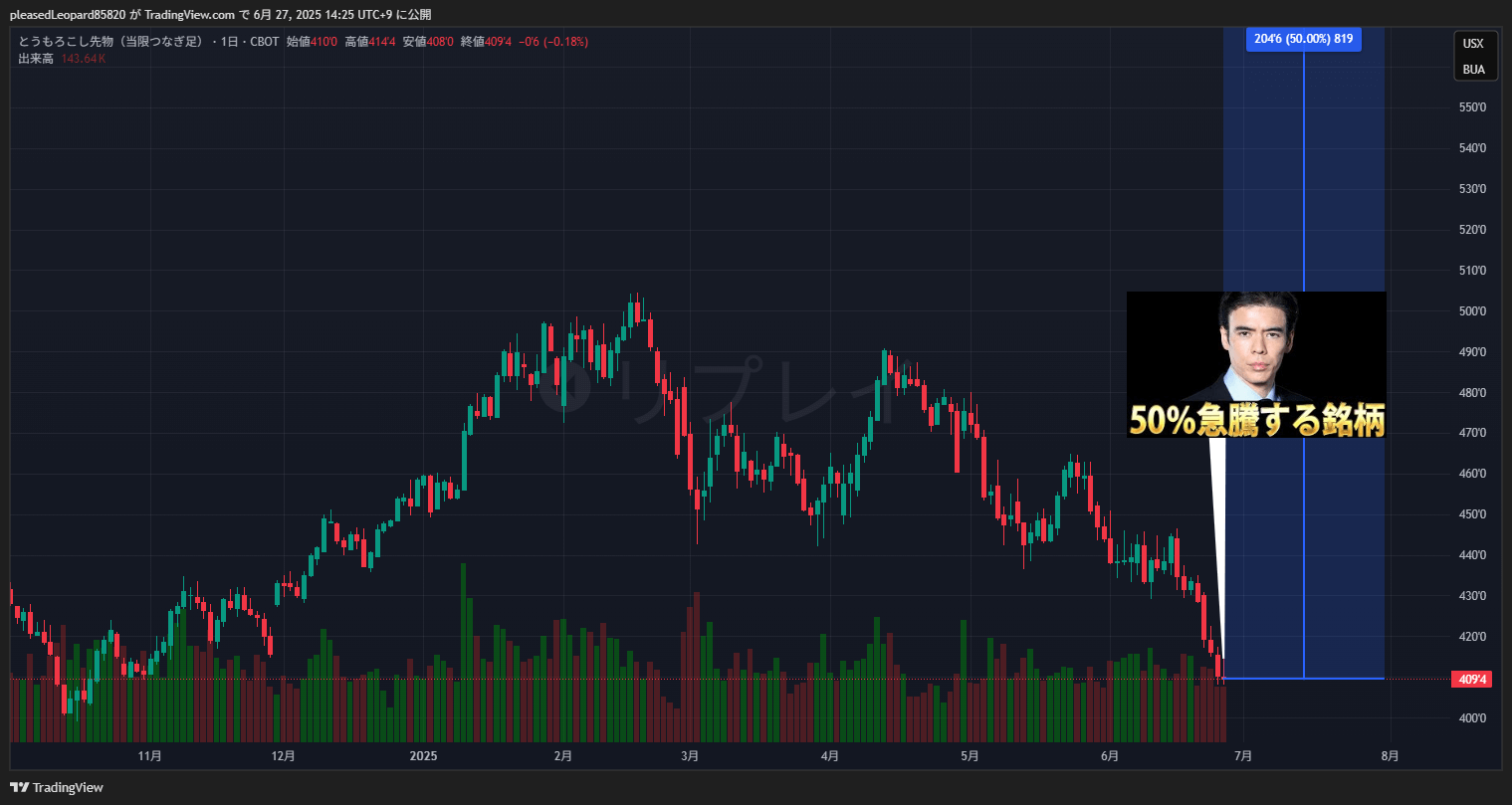Toggle the 出来高 volume indicator label
The image size is (1512, 805).
coord(36,59)
